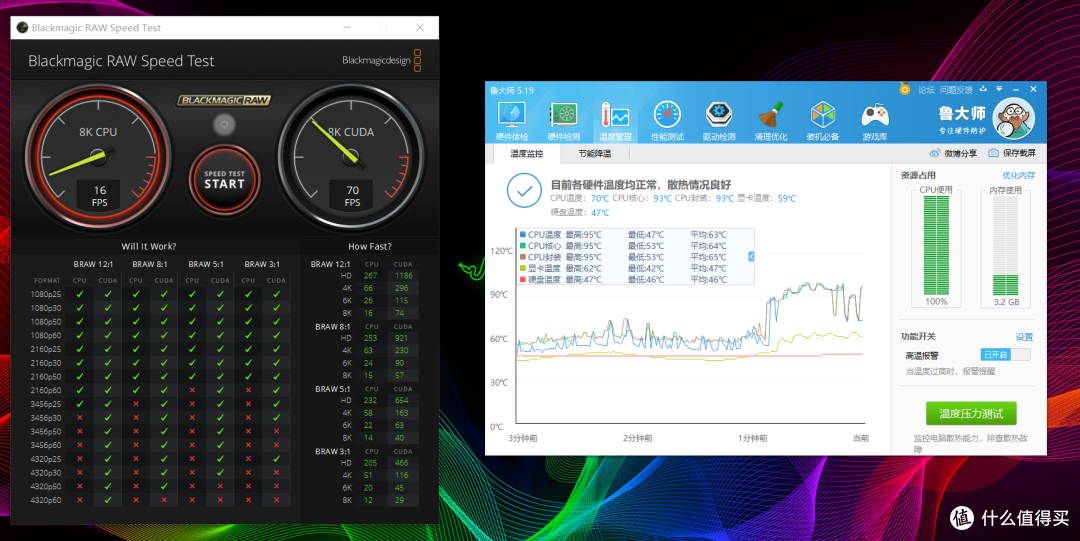This screenshot has height=541, width=1080.
Task: Click the 2160p60 format row label
Action: coord(46,390)
